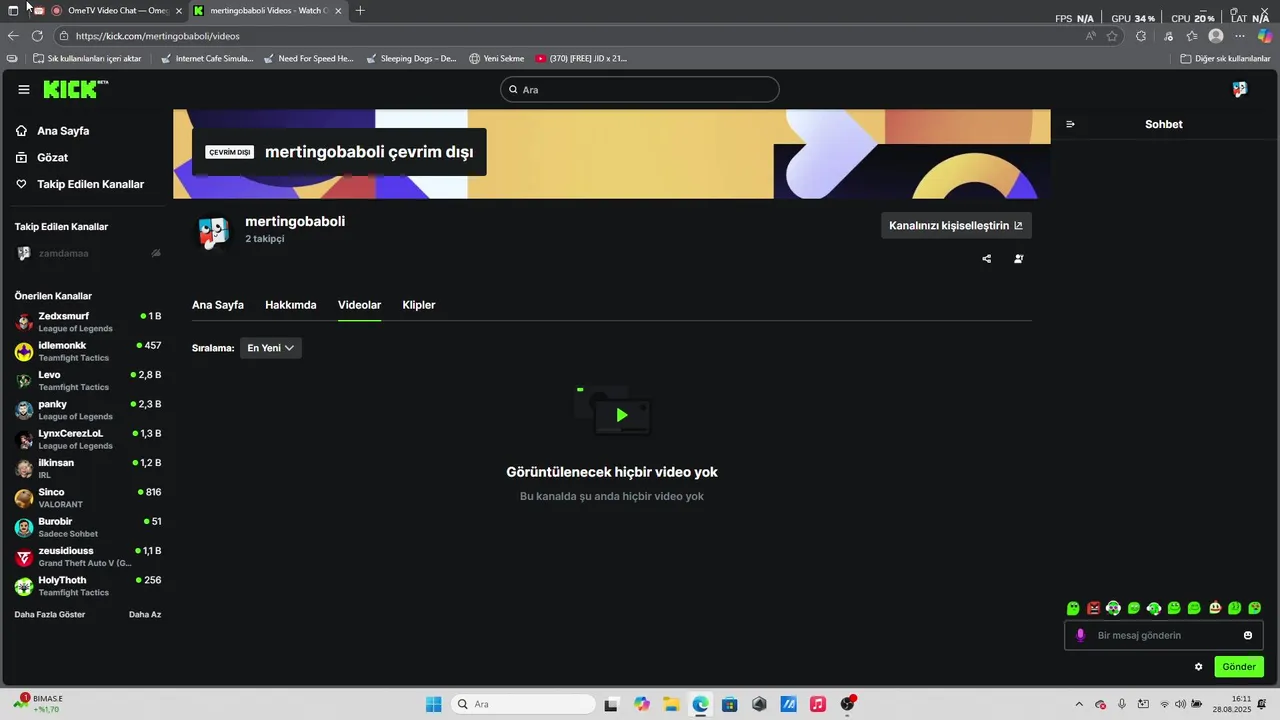
Task: Add this page to favorites star
Action: coord(1112,36)
